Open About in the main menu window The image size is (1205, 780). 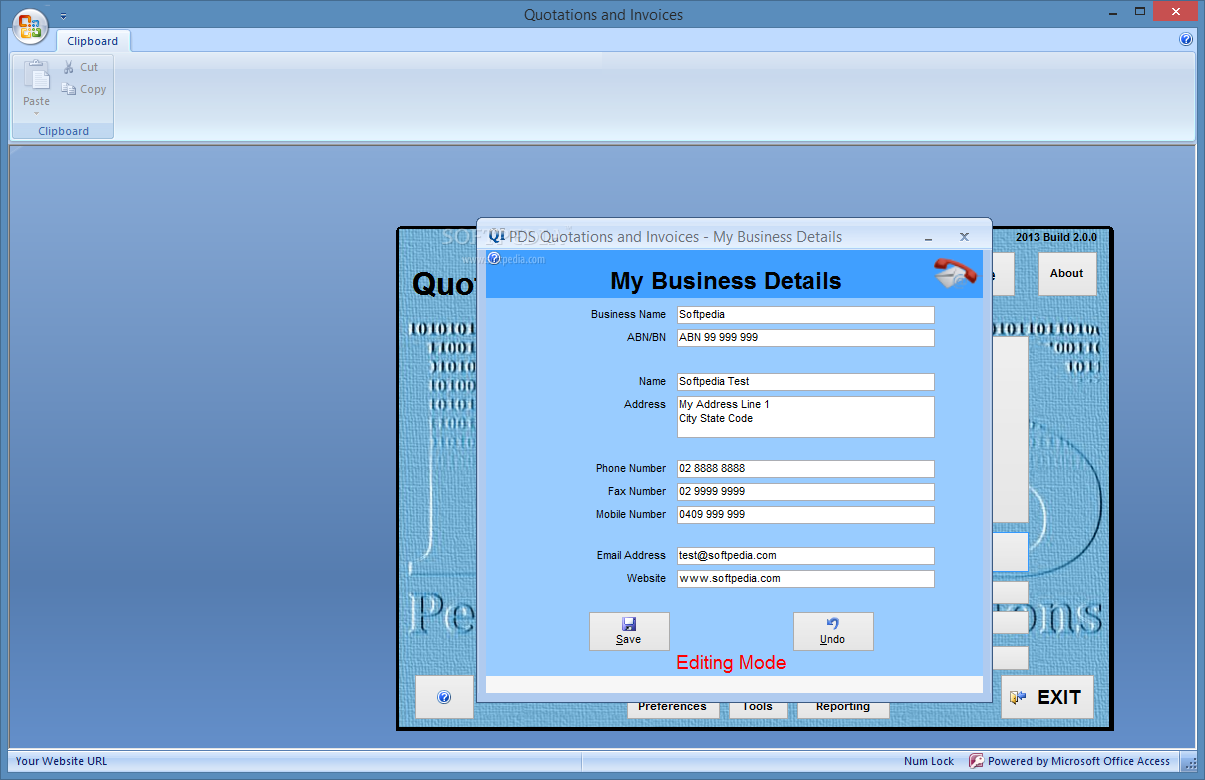[1066, 273]
